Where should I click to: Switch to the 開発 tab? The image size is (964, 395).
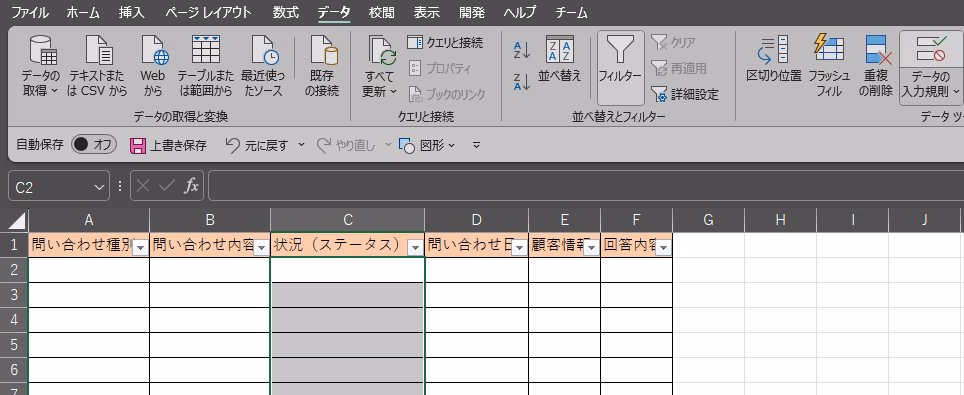pos(472,12)
